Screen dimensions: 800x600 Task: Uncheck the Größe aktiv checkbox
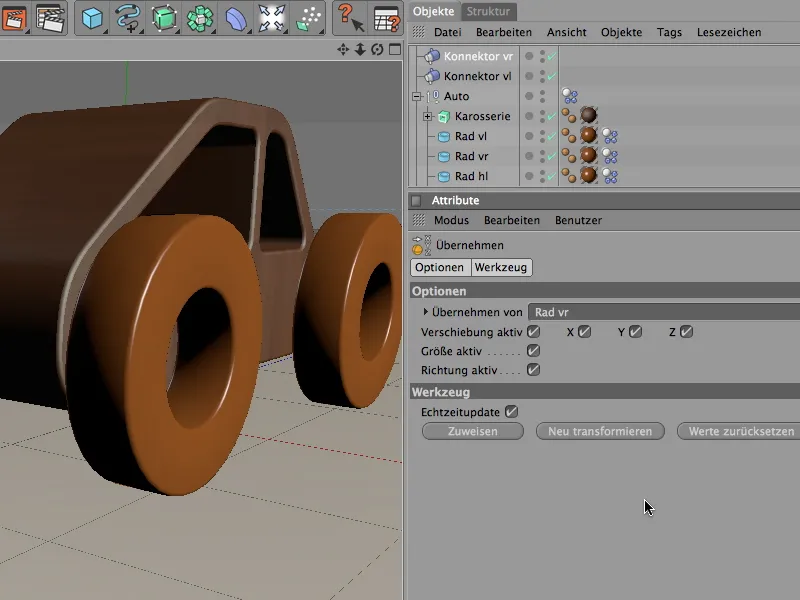tap(533, 351)
